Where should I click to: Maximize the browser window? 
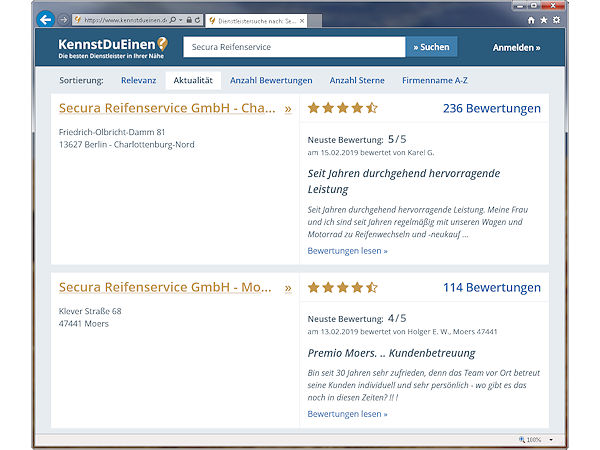(x=533, y=6)
